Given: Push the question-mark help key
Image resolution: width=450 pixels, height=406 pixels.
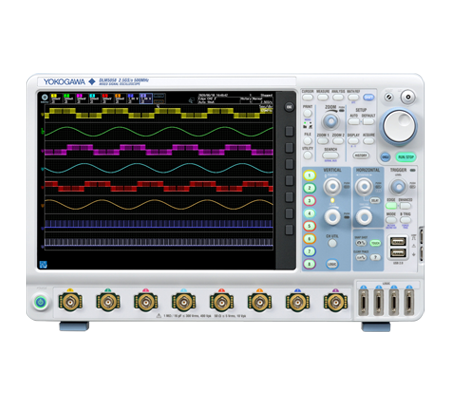Looking at the screenshot, I should (375, 257).
